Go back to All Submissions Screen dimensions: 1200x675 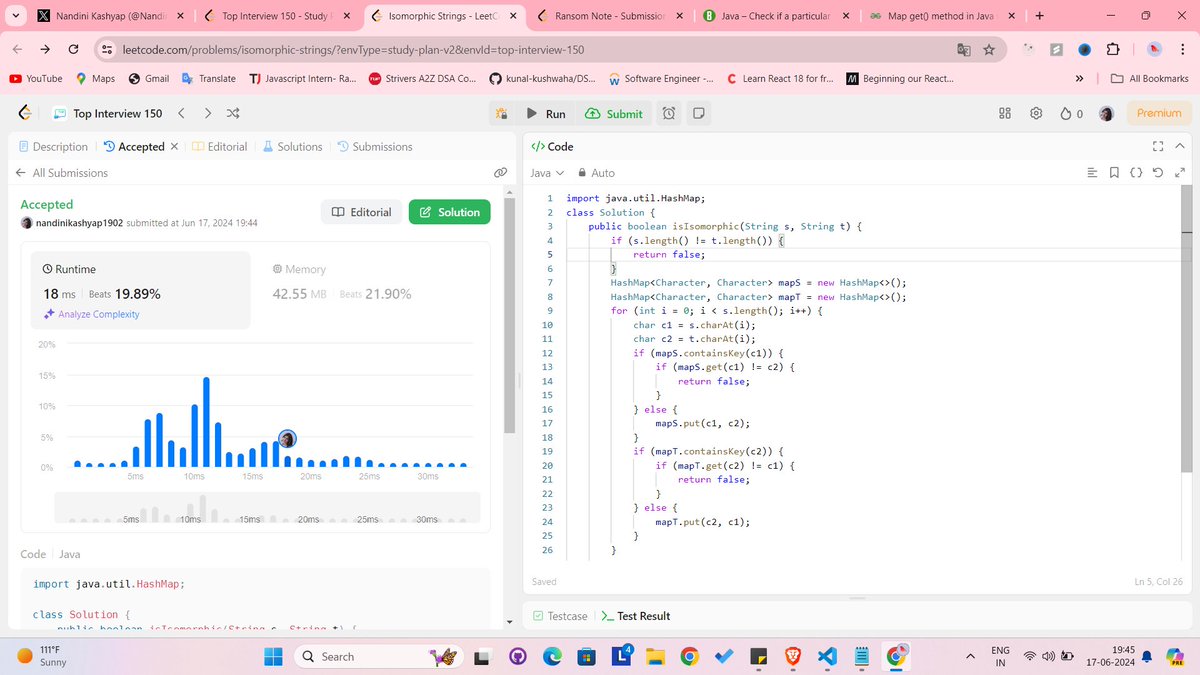click(x=61, y=173)
